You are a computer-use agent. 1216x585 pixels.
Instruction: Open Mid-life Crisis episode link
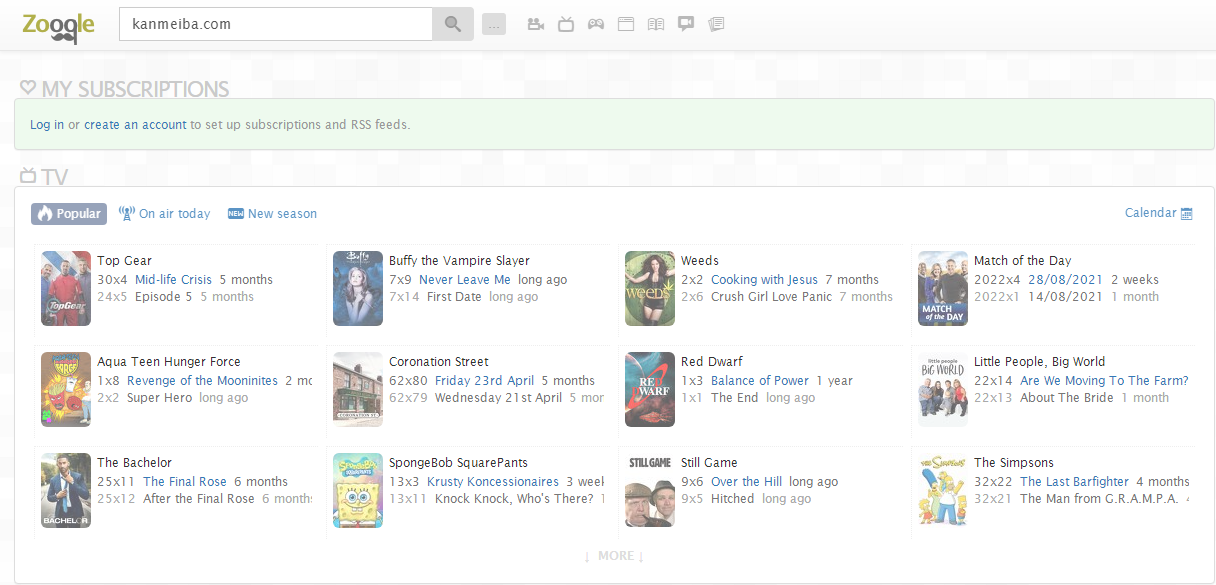(174, 280)
